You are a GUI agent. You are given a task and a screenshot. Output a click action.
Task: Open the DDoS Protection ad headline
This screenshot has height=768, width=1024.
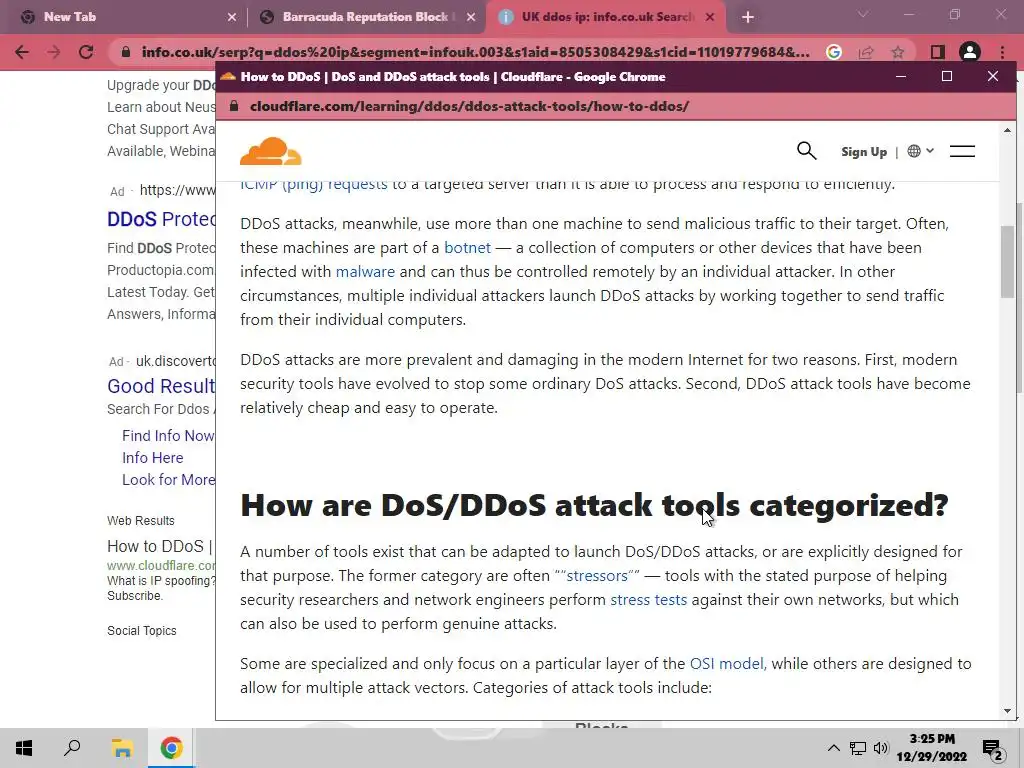161,219
